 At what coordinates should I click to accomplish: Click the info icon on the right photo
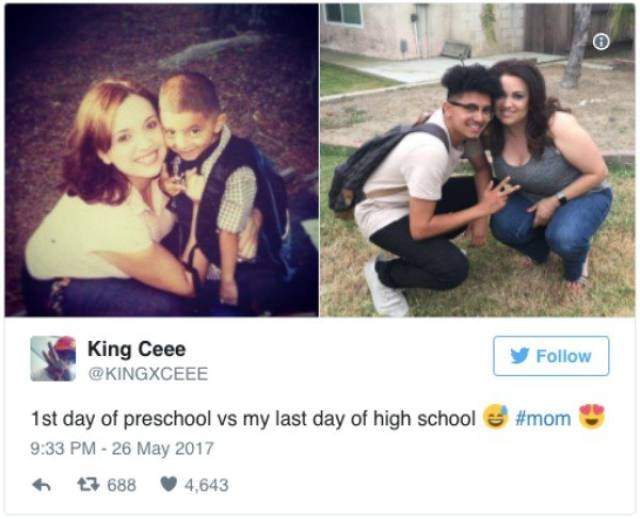click(x=601, y=42)
